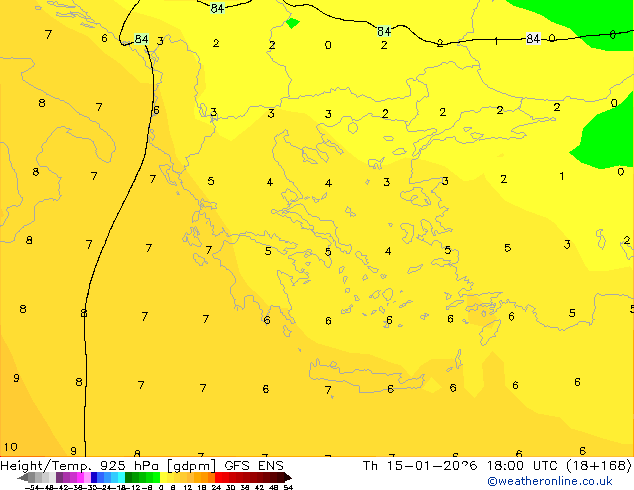Click the island of Crete outline
Viewport: 634px width, 490px height.
pos(366,374)
